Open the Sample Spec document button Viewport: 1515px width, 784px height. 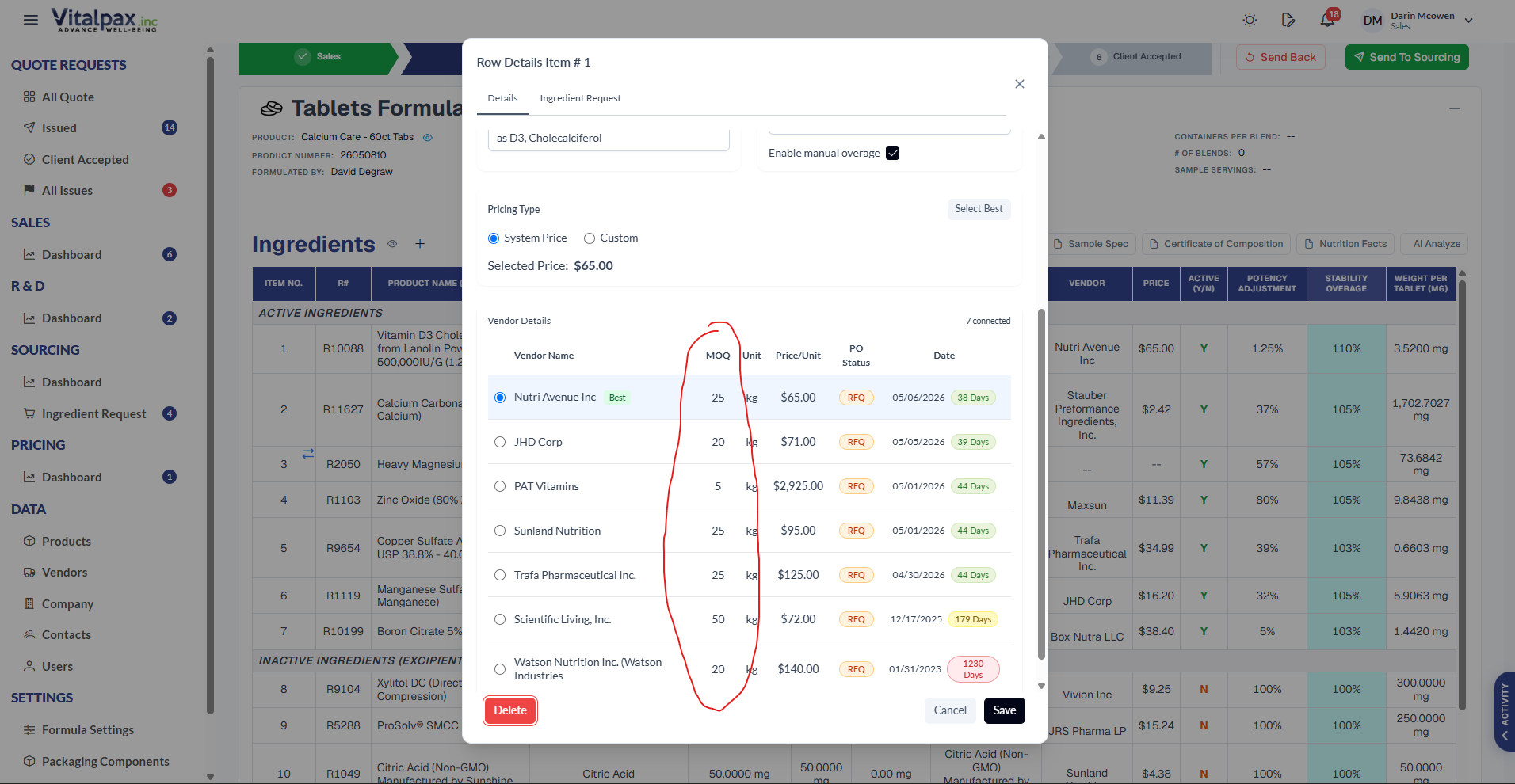tap(1091, 244)
